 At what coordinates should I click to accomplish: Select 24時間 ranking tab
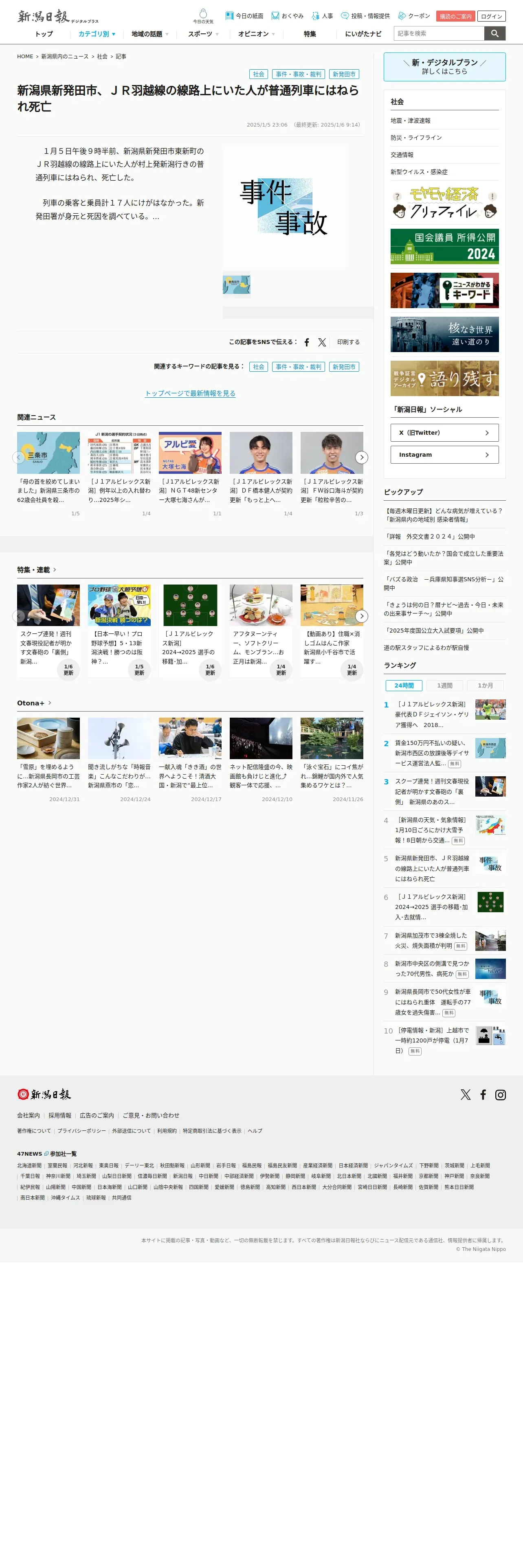404,685
